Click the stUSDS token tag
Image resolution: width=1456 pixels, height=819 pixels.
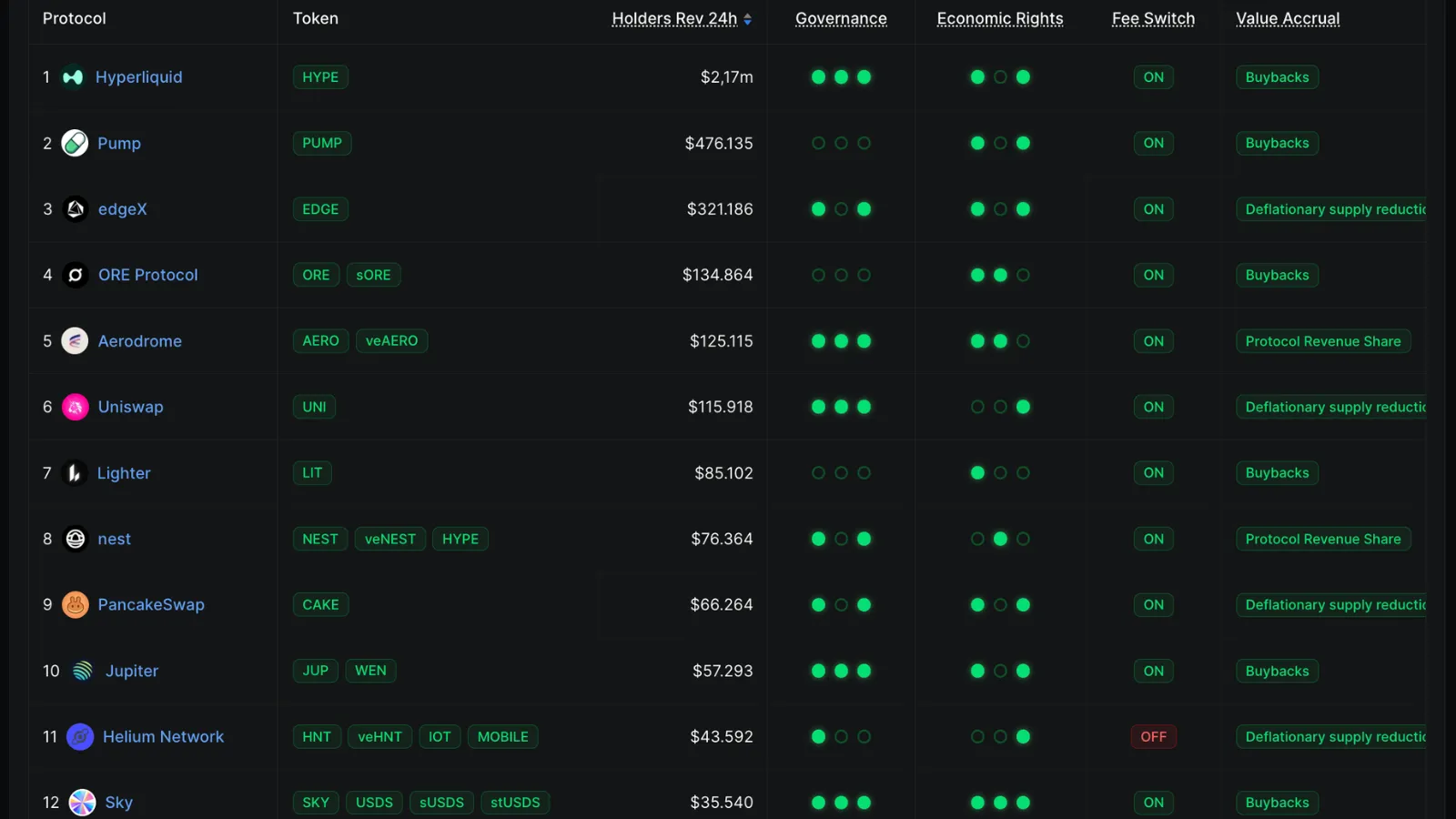pyautogui.click(x=515, y=803)
